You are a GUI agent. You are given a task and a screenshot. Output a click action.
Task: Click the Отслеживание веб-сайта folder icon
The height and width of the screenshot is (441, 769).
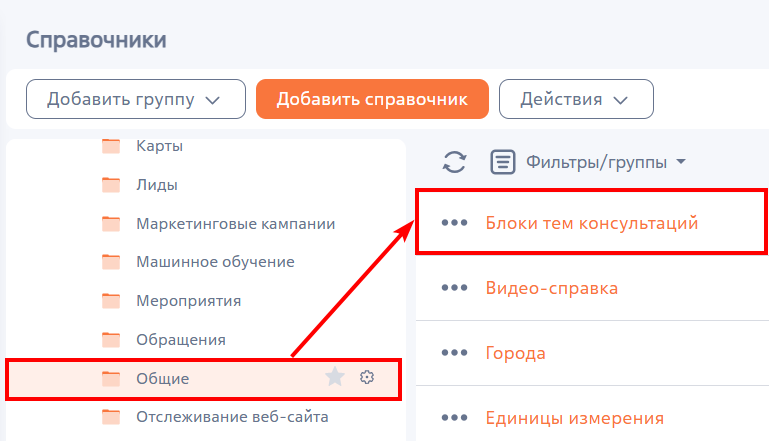coord(111,417)
